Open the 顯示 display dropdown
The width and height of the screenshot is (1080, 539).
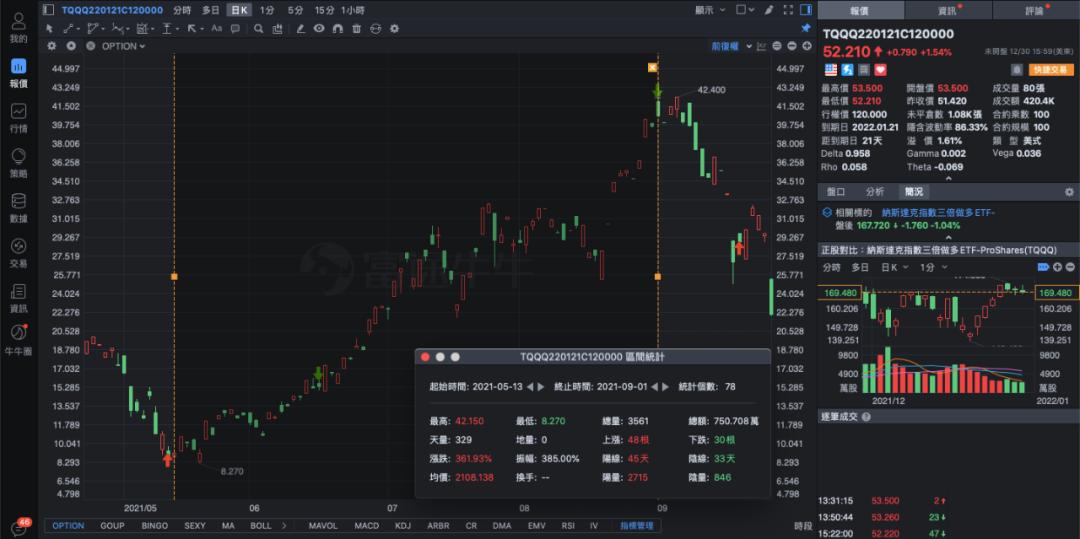710,10
